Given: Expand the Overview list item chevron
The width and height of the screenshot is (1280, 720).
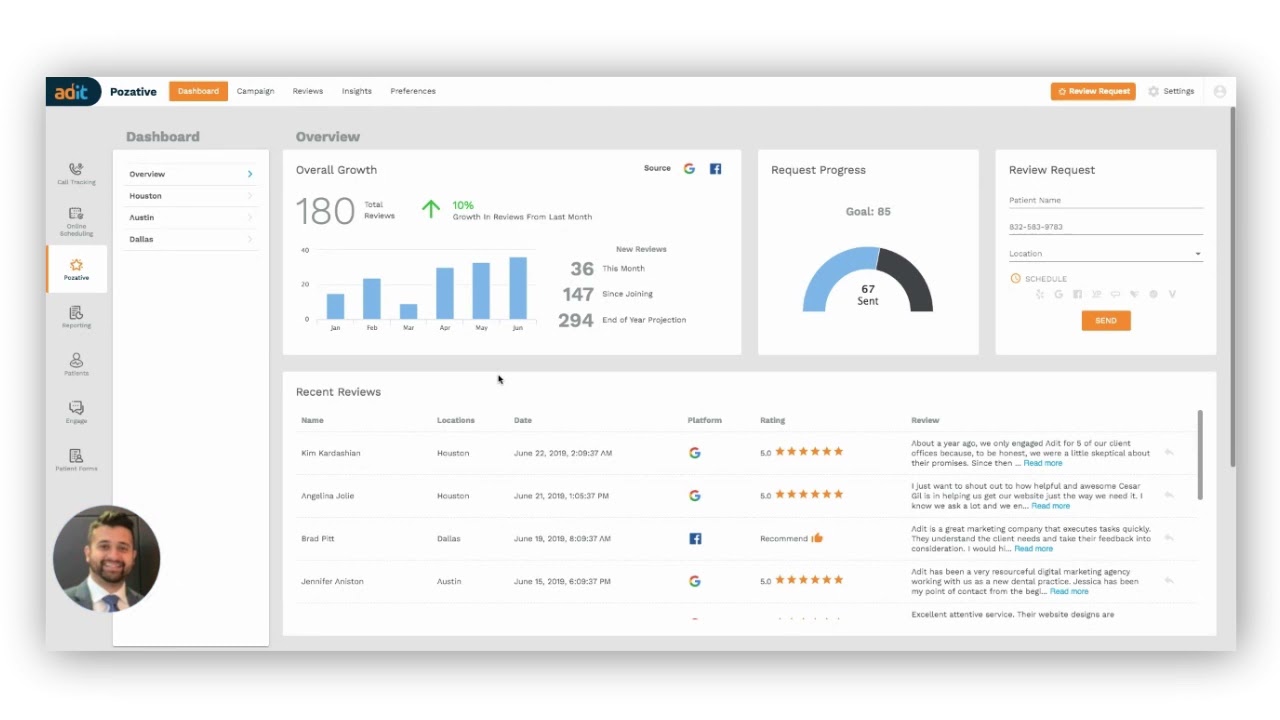Looking at the screenshot, I should (x=250, y=174).
